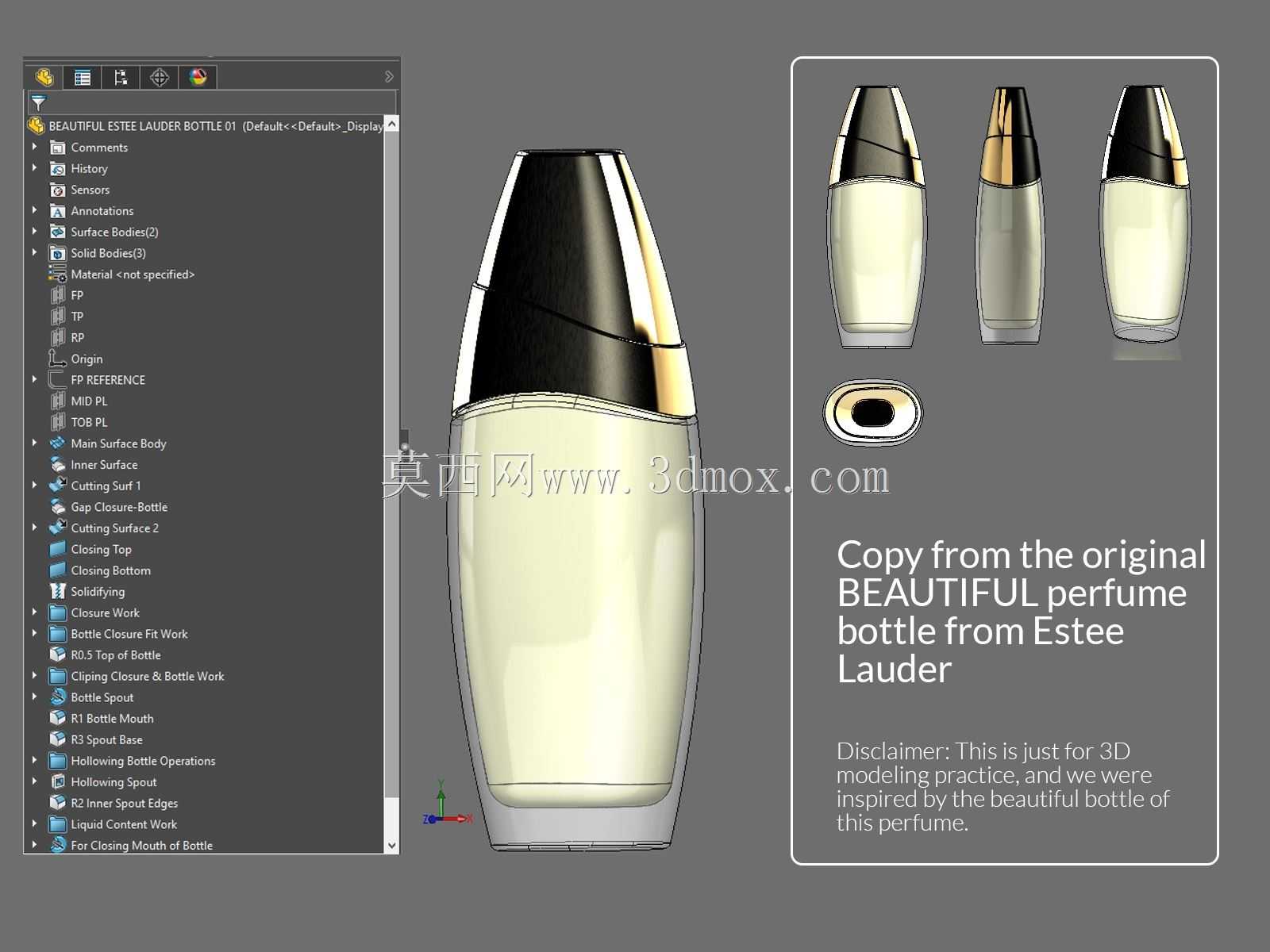Expand the Liquid Content Work folder
Image resolution: width=1270 pixels, height=952 pixels.
tap(35, 824)
